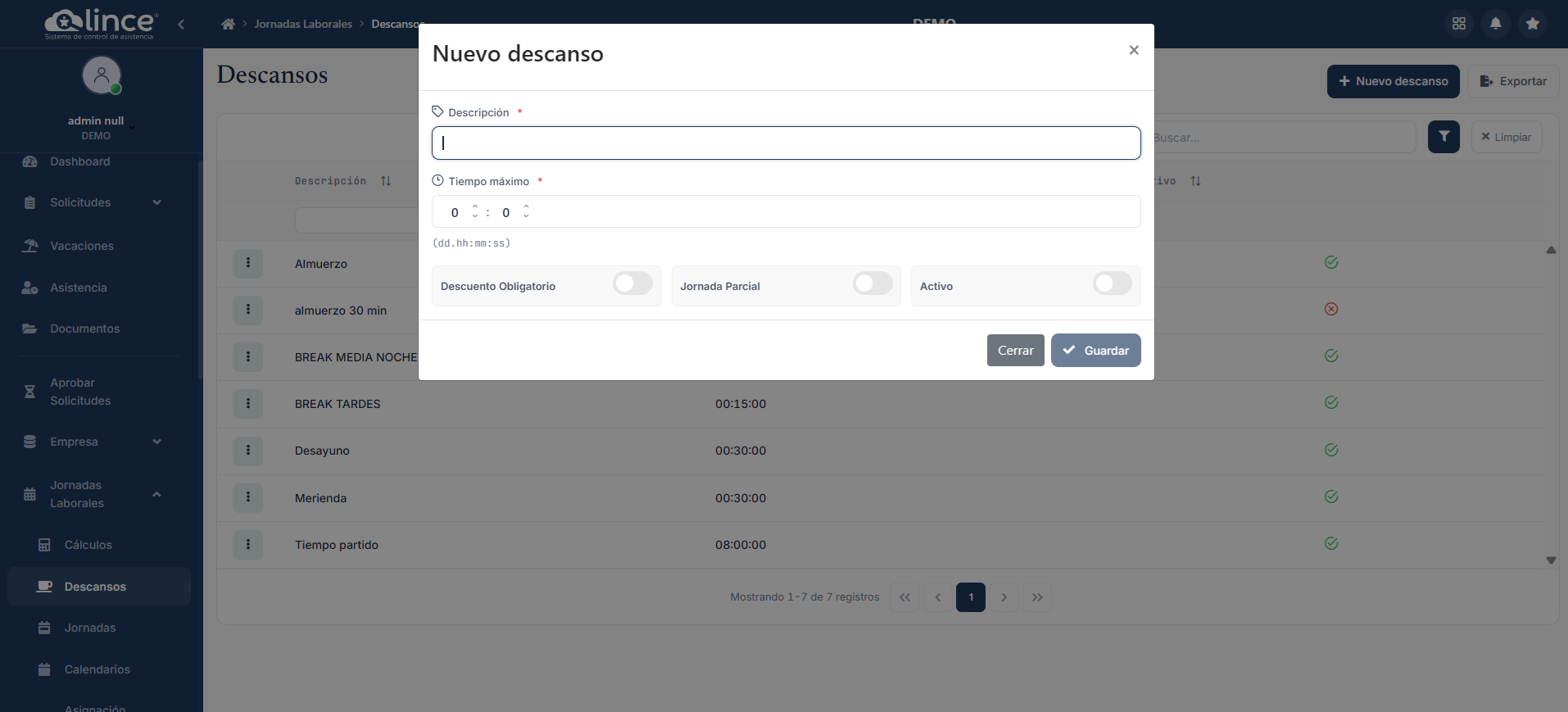Go to previous page of results
This screenshot has height=712, width=1568.
938,597
